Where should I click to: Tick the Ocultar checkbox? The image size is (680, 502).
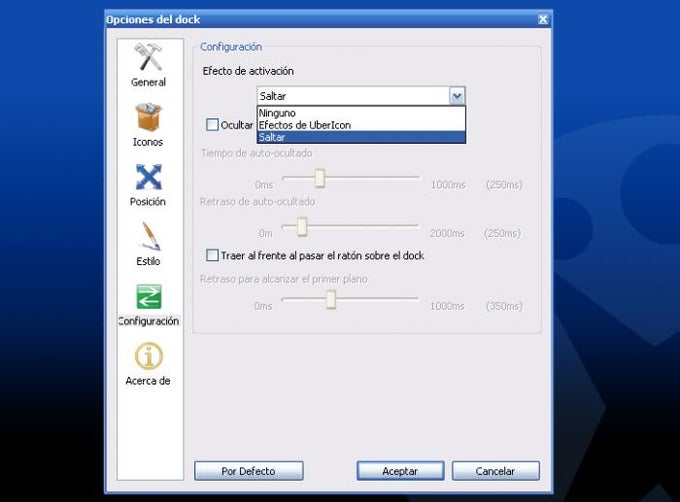pos(212,125)
